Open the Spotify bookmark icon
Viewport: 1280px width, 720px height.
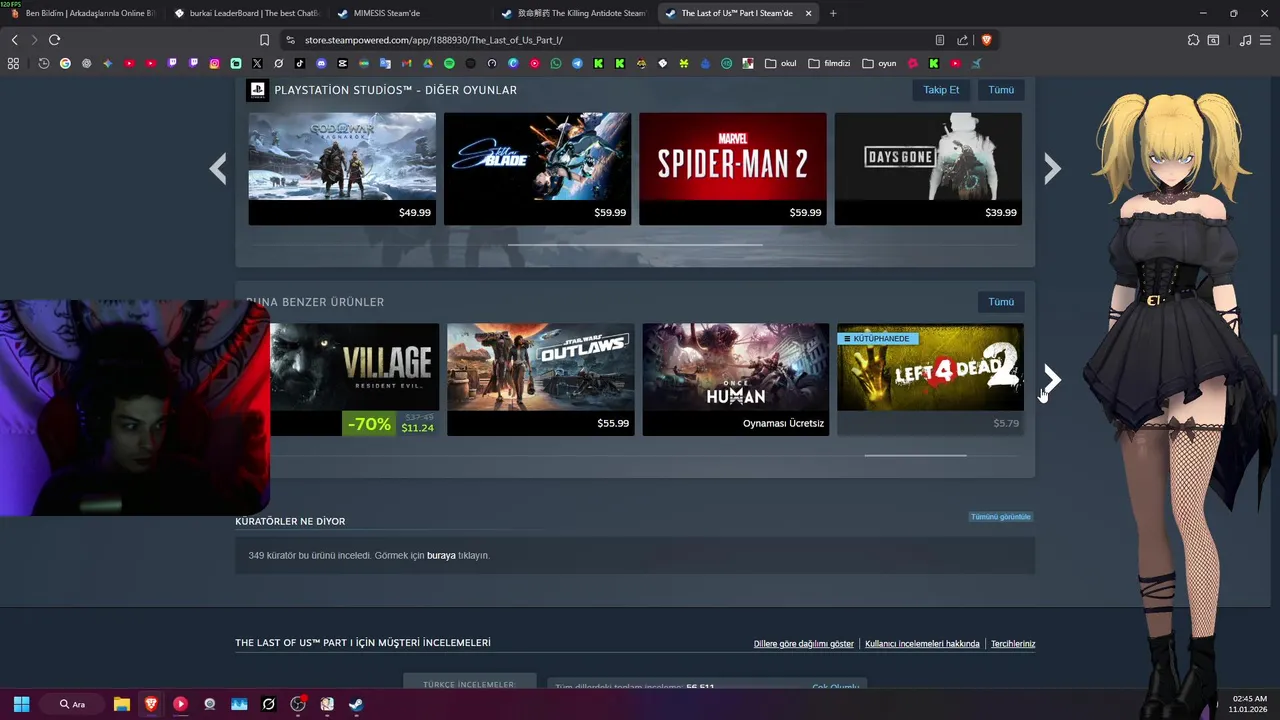[x=449, y=63]
